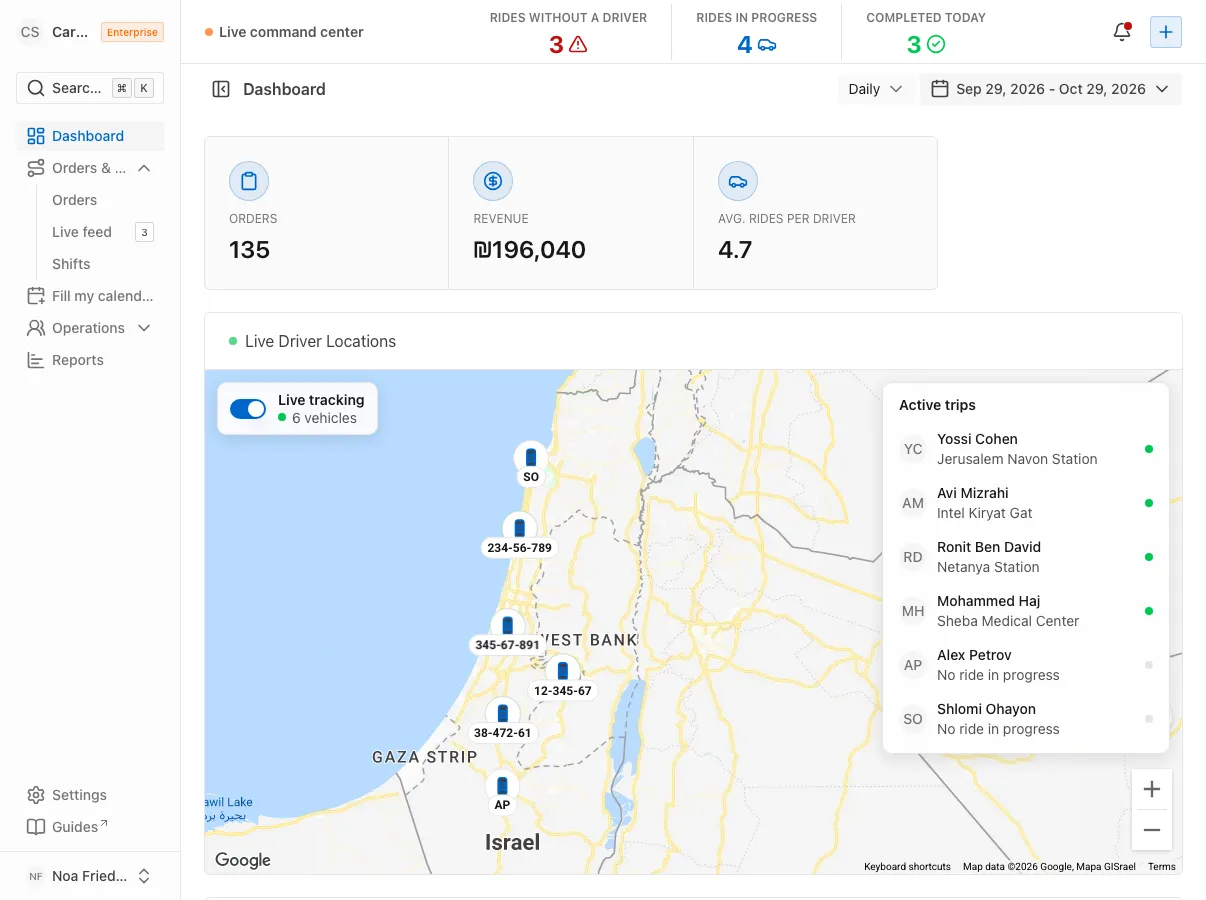Open the Daily period dropdown
1206x900 pixels.
click(875, 89)
